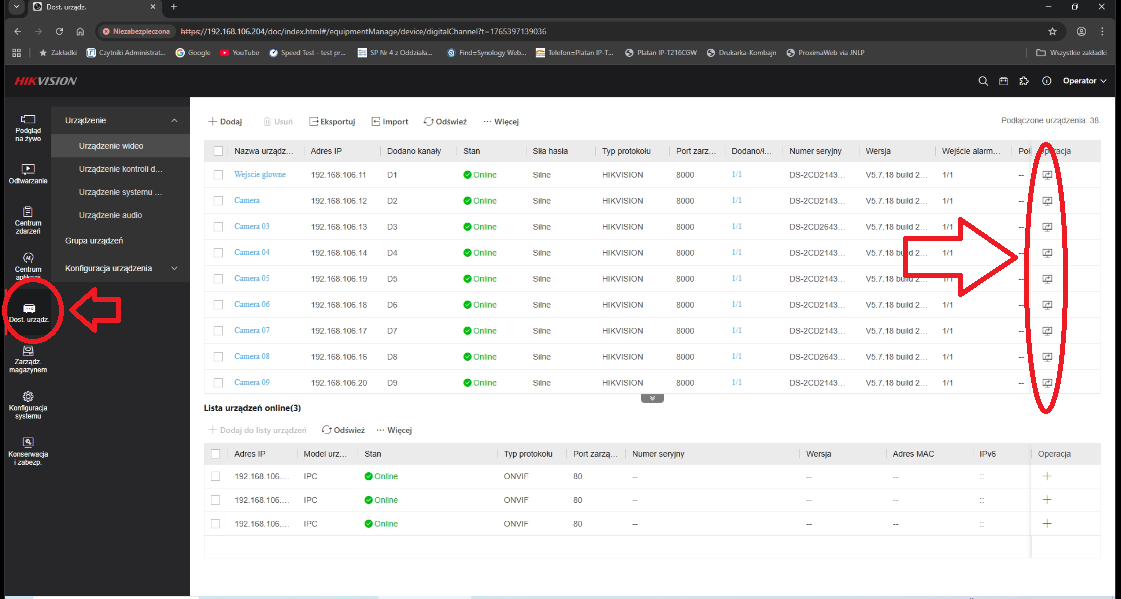Click the operation icon for Camera 05
Screen dimensions: 1121x599
[1047, 278]
